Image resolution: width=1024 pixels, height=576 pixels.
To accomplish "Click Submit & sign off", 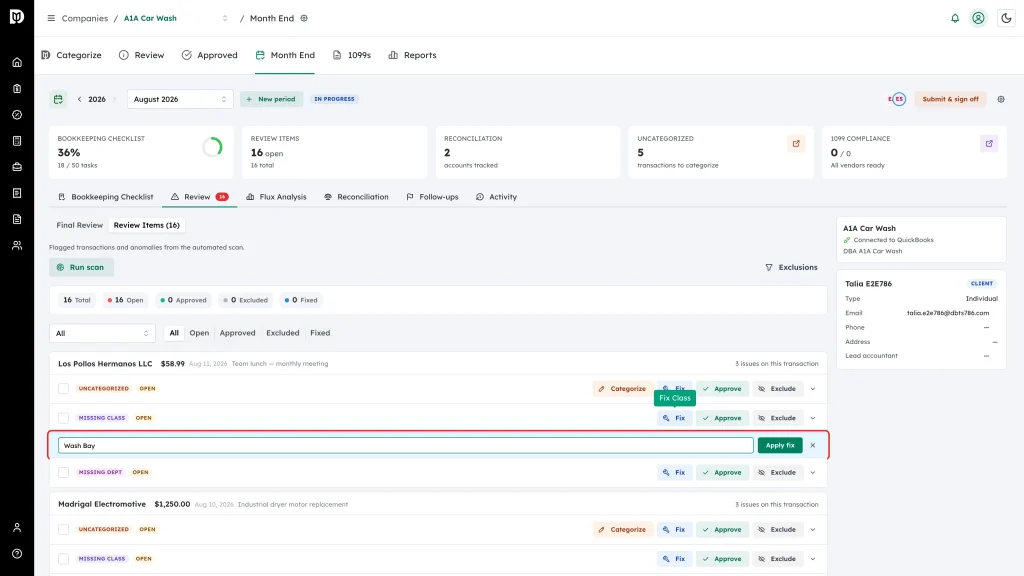I will [x=950, y=99].
